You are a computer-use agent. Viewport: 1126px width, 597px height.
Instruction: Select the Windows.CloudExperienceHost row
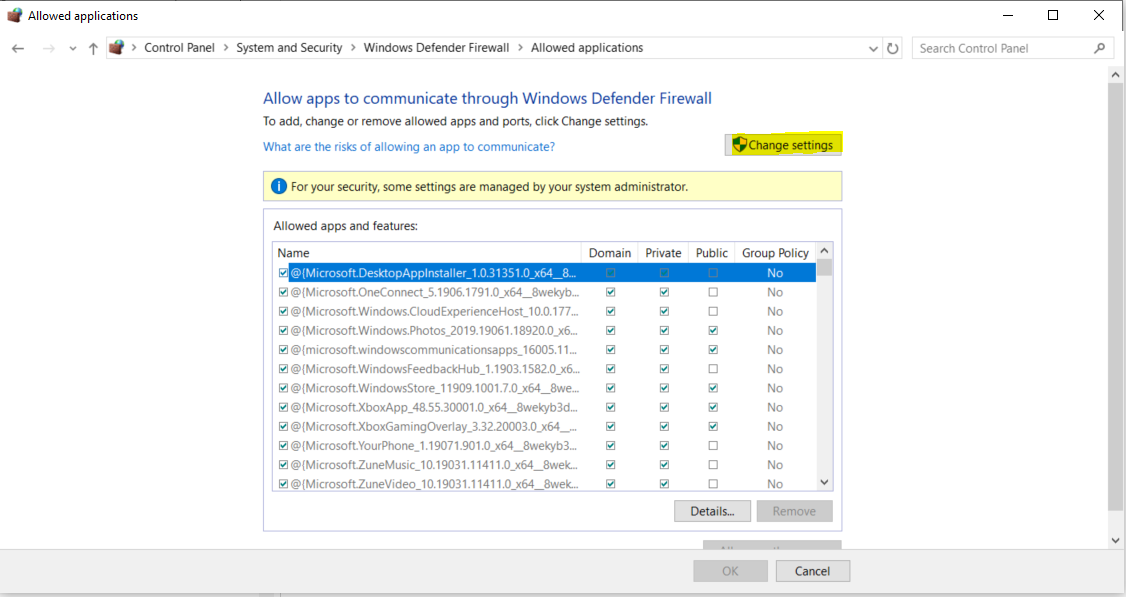(x=546, y=312)
